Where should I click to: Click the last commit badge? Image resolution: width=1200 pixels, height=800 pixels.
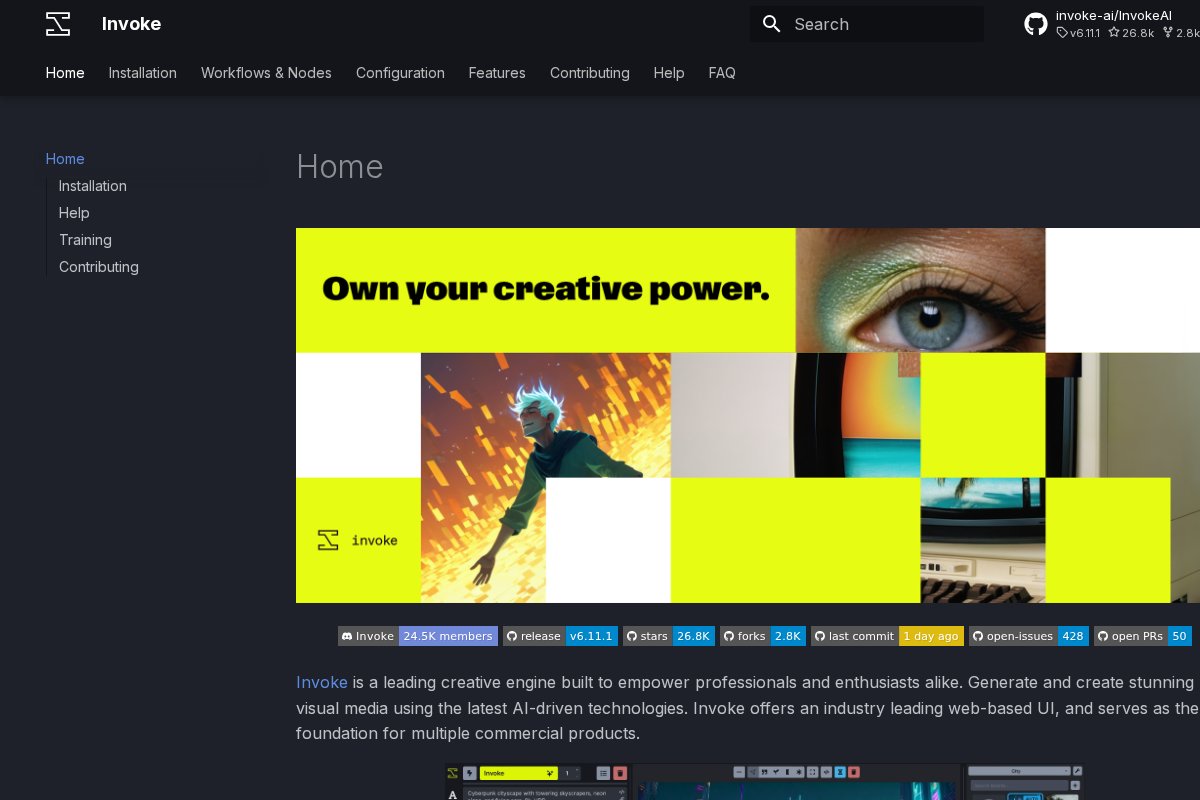(887, 636)
